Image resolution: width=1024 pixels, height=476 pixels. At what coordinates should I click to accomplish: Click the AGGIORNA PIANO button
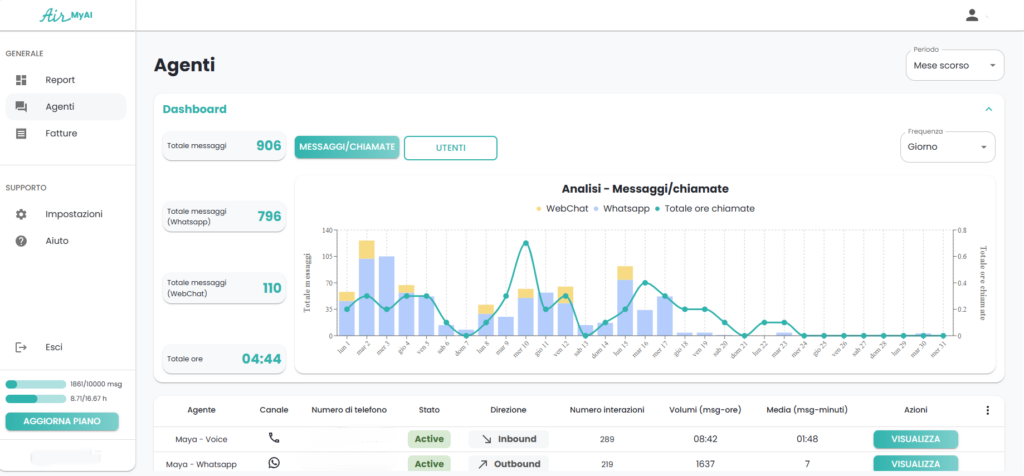62,422
